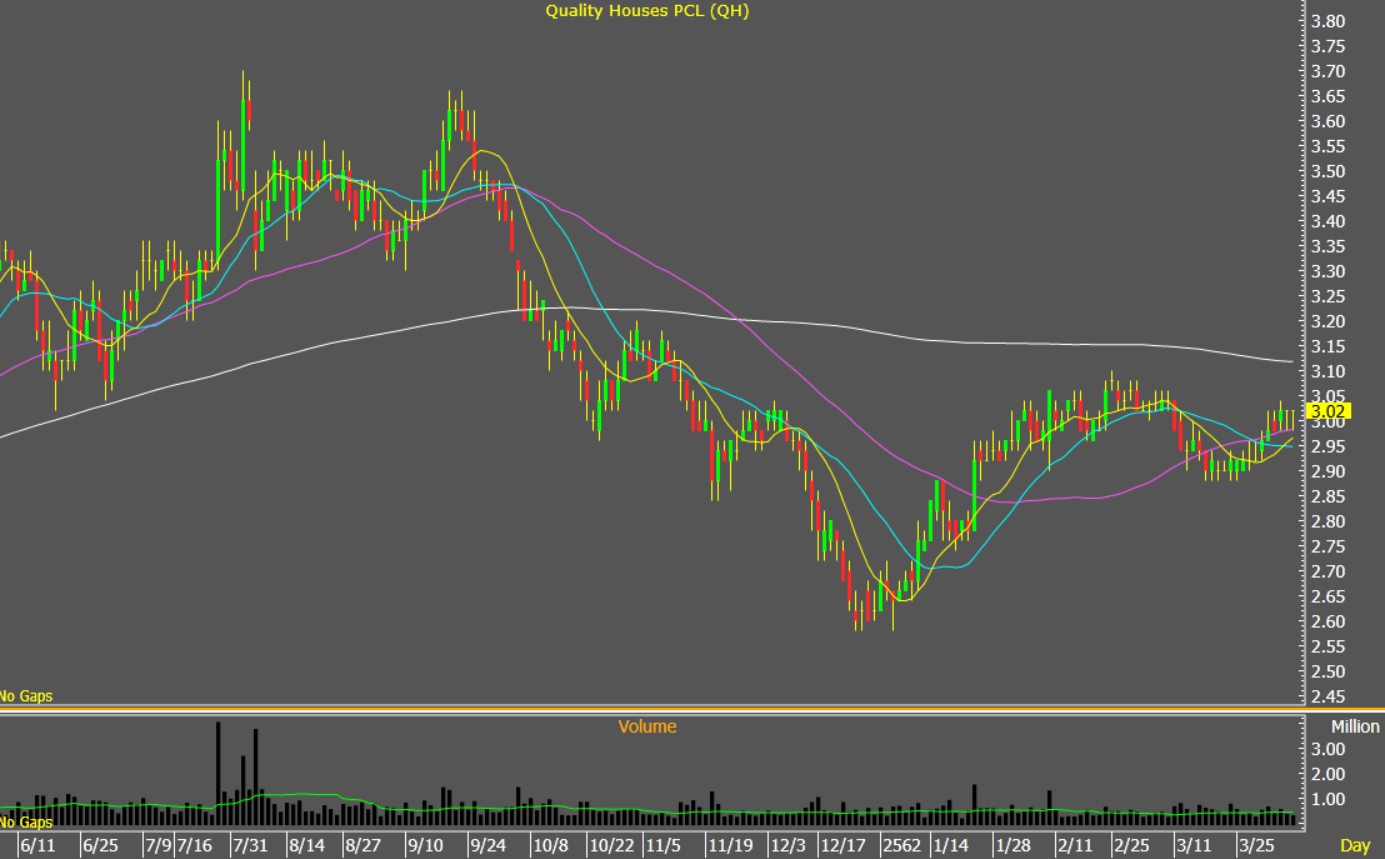Click the 3.70 price axis label
Viewport: 1385px width, 859px height.
click(1326, 71)
